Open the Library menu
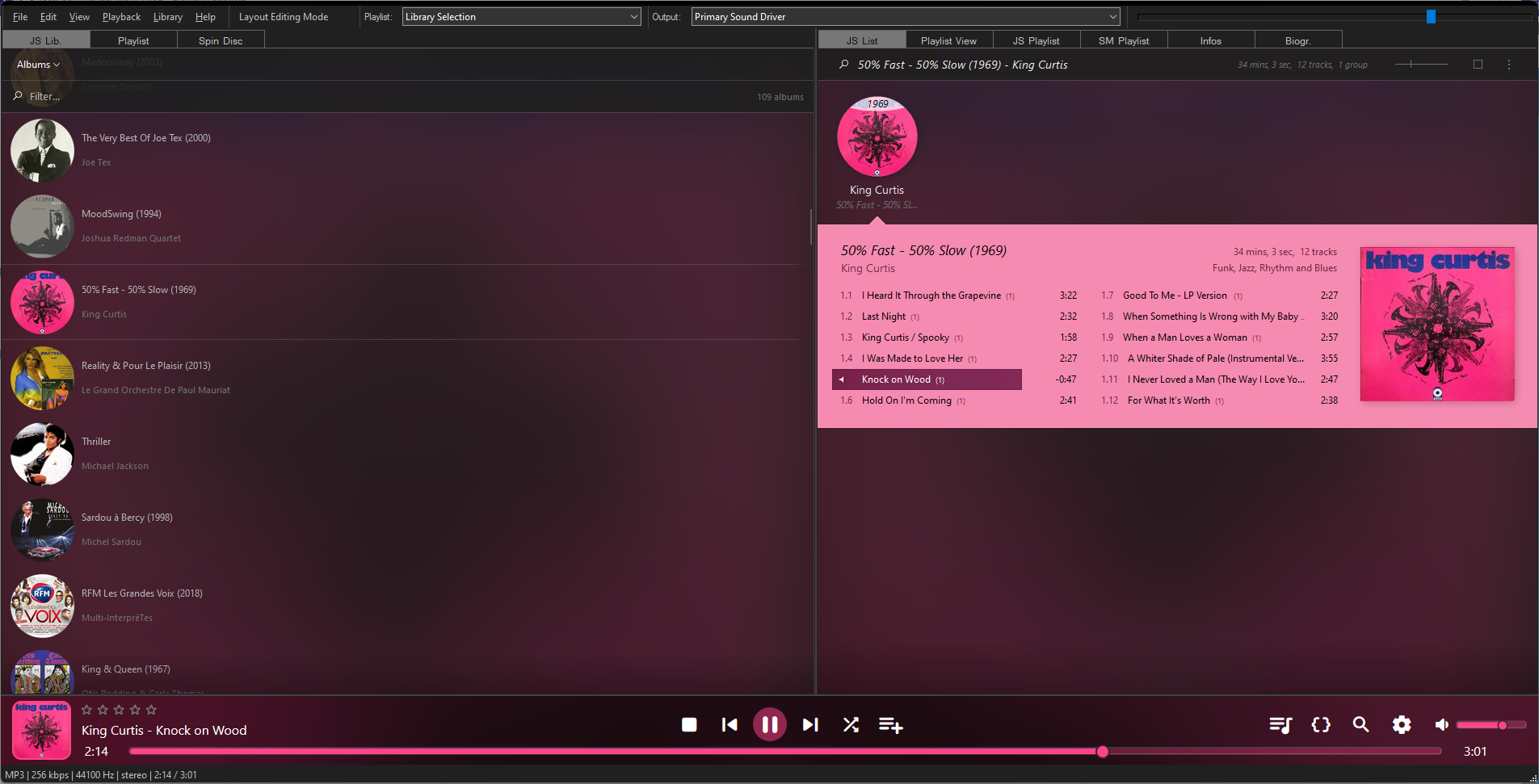The width and height of the screenshot is (1539, 784). coord(168,16)
